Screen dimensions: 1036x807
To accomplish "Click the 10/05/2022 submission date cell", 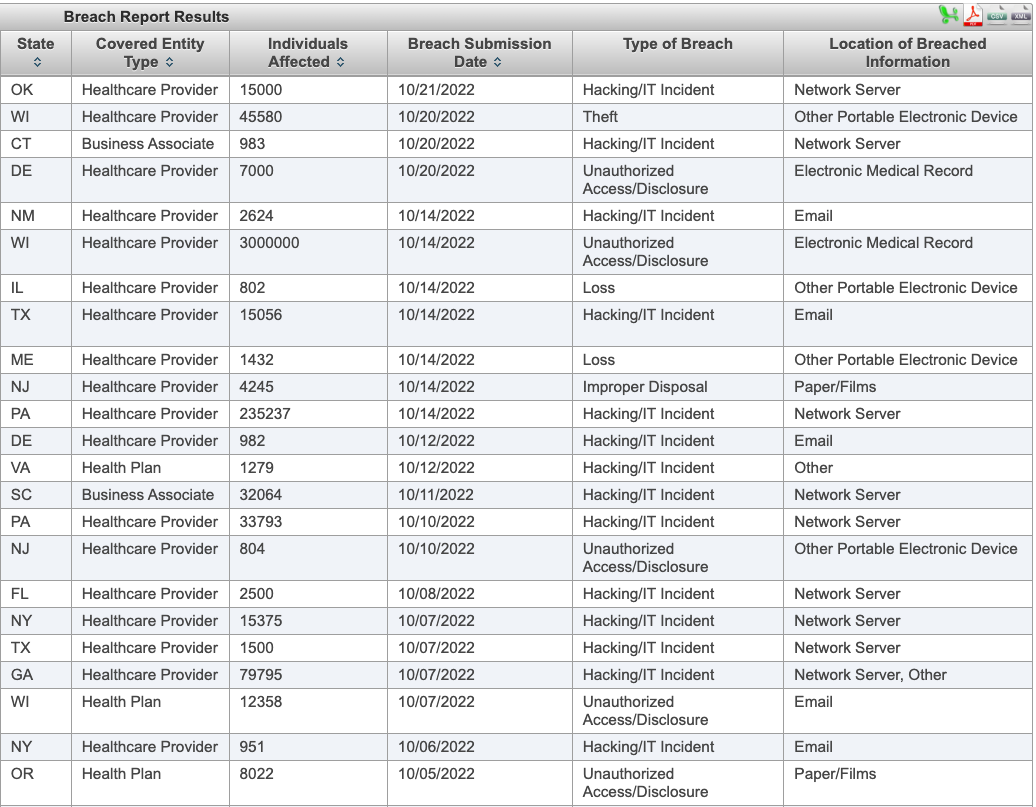I will click(480, 784).
